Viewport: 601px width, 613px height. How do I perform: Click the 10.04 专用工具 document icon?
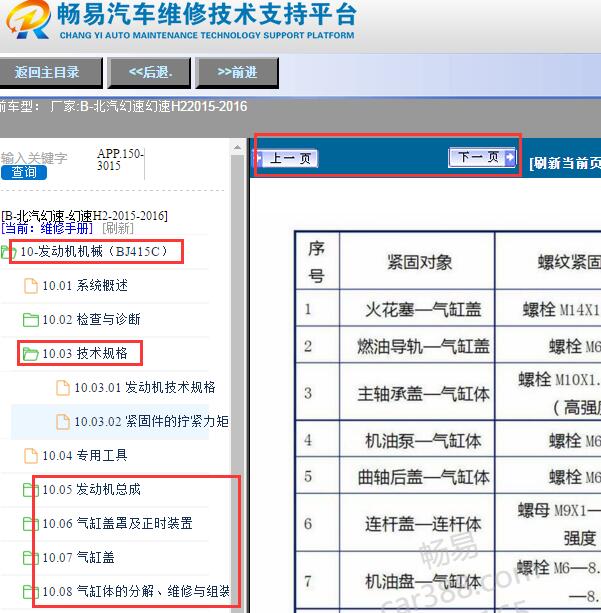(x=31, y=456)
